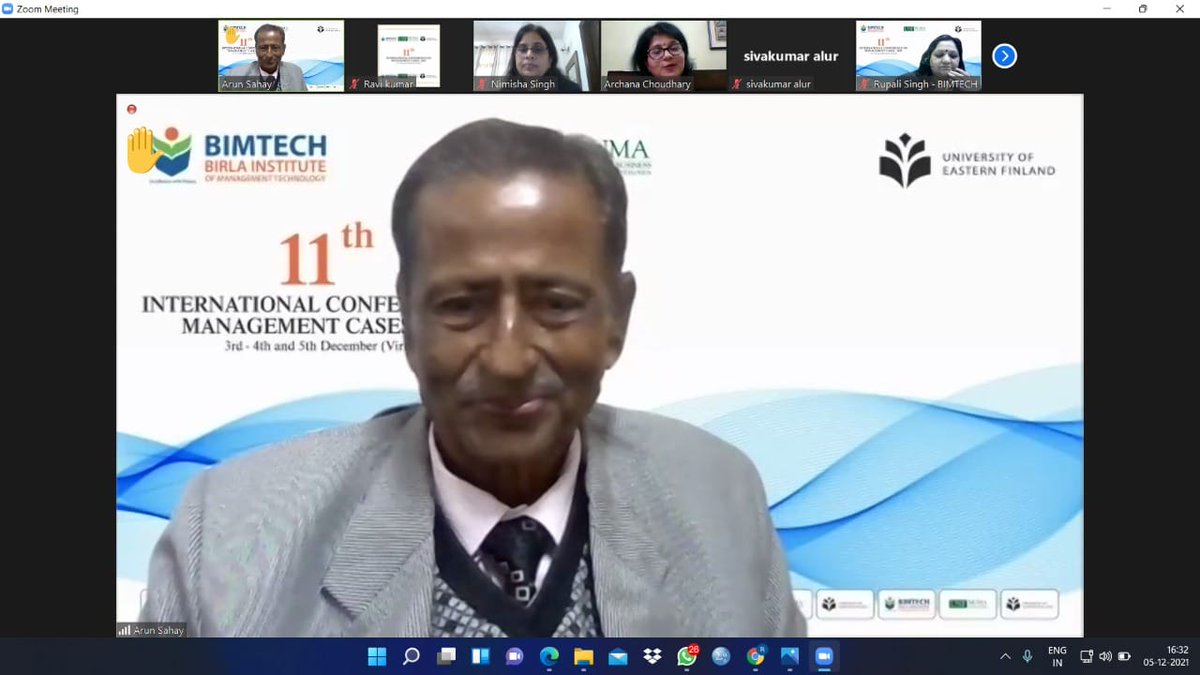Click the Zoom Meeting title bar icon

[8, 9]
